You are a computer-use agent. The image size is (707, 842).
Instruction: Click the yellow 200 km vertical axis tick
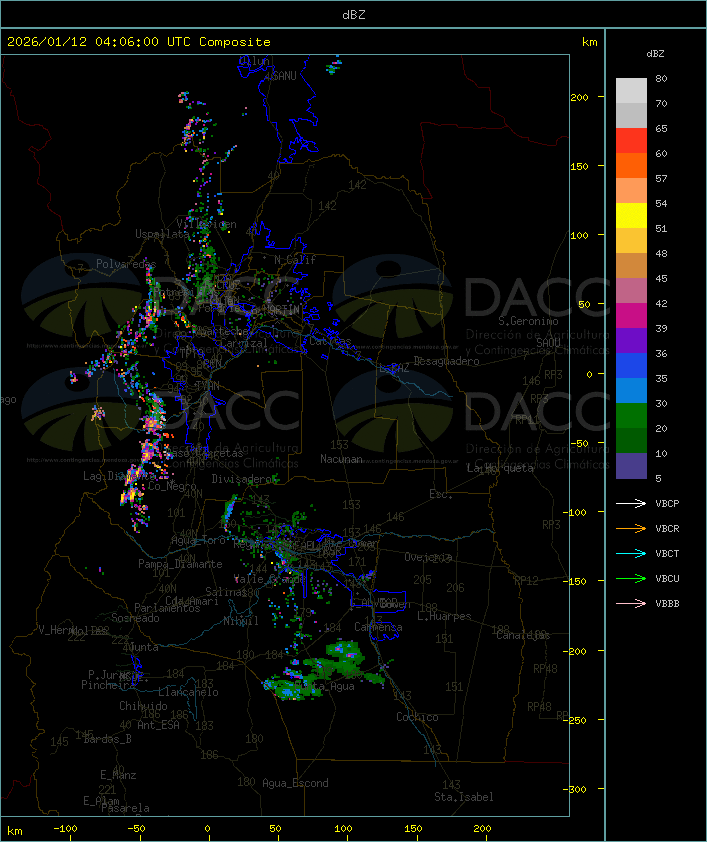click(x=592, y=97)
